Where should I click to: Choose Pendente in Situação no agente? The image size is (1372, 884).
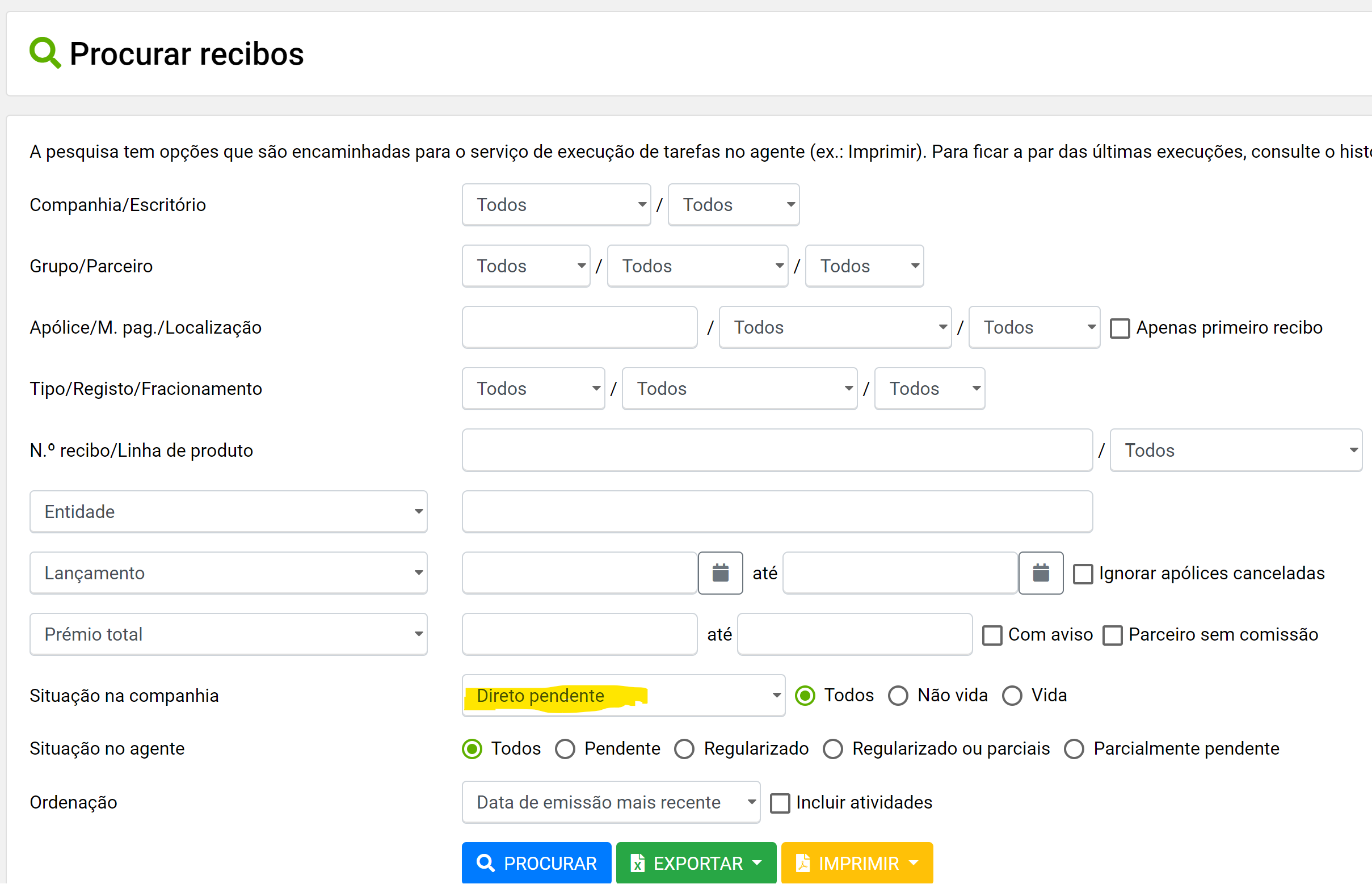[565, 749]
